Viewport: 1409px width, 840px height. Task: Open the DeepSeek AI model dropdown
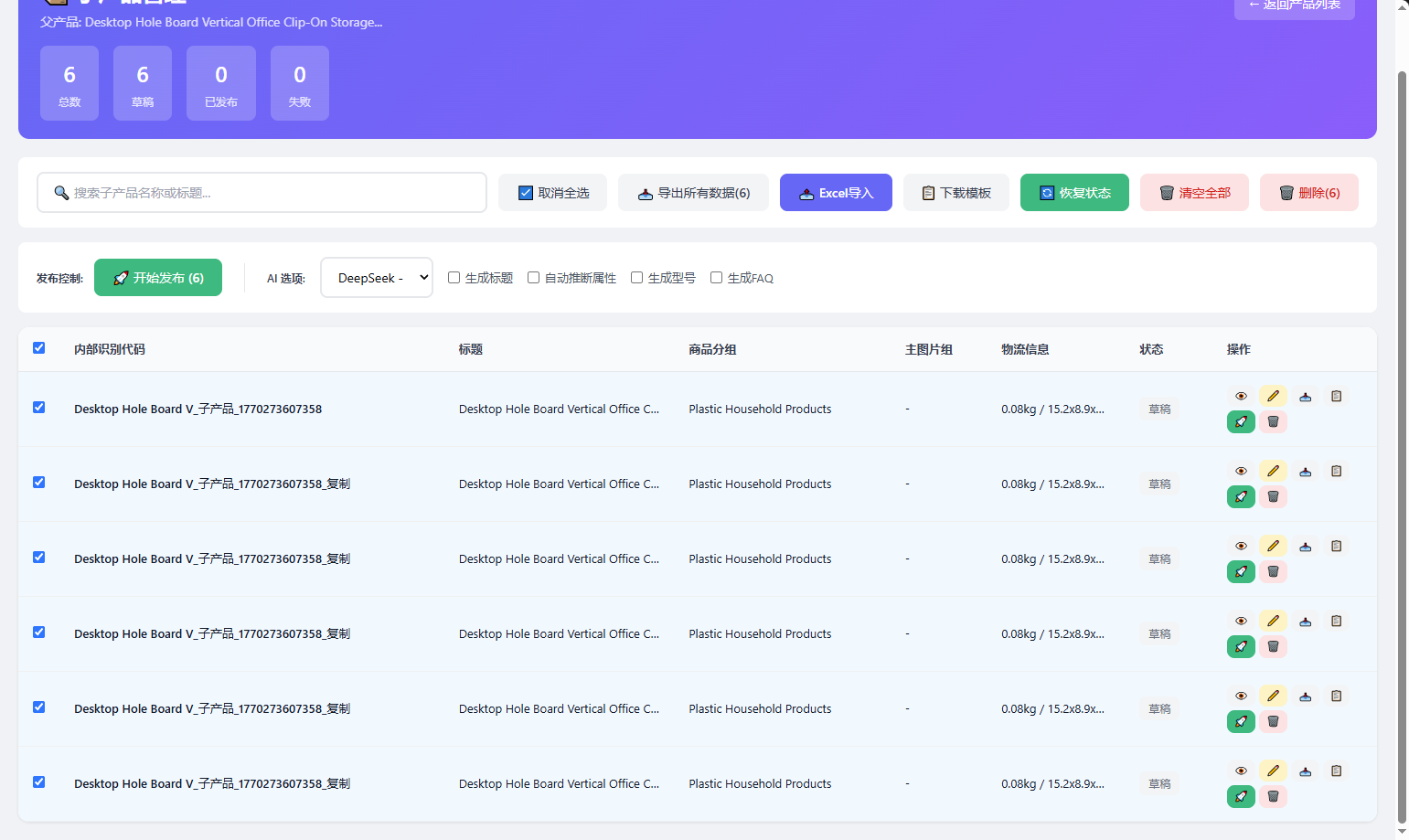377,278
